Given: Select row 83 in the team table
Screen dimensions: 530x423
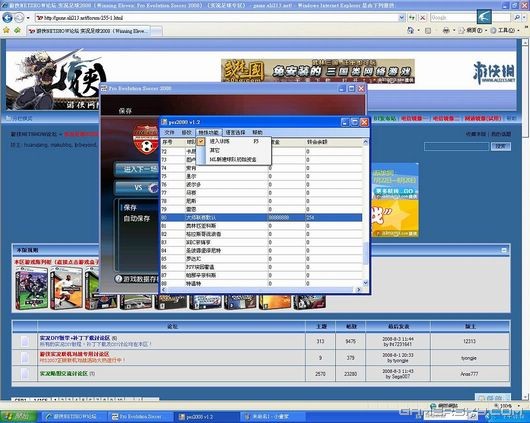Looking at the screenshot, I should point(261,242).
